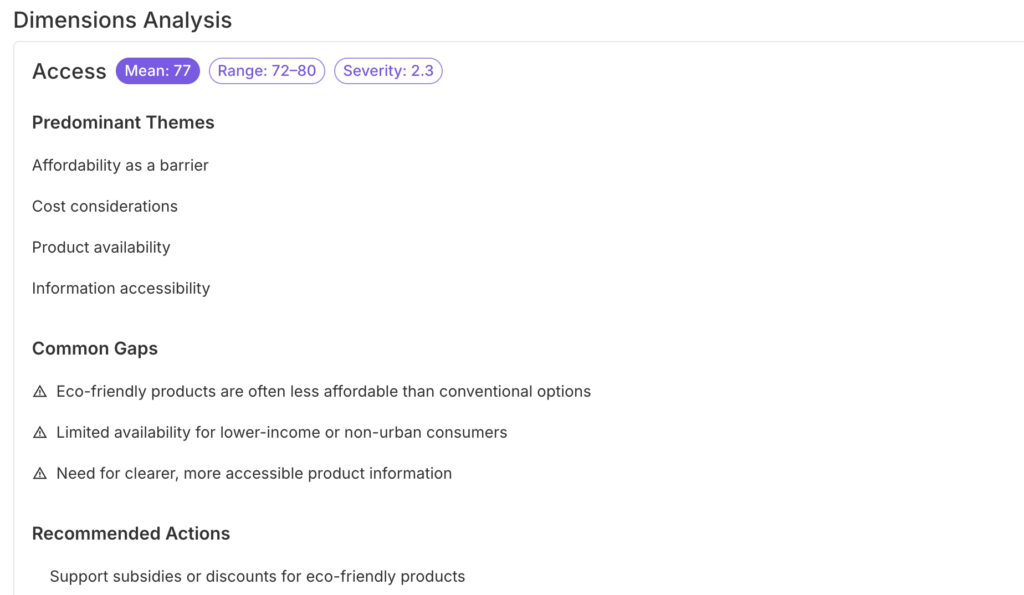
Task: Click the Severity: 2.3 badge
Action: coord(388,71)
